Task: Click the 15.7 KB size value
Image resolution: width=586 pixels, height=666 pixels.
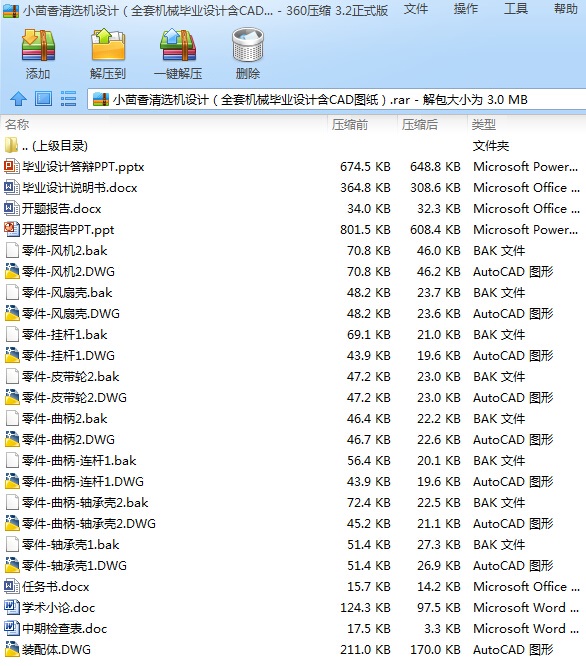Action: [369, 587]
